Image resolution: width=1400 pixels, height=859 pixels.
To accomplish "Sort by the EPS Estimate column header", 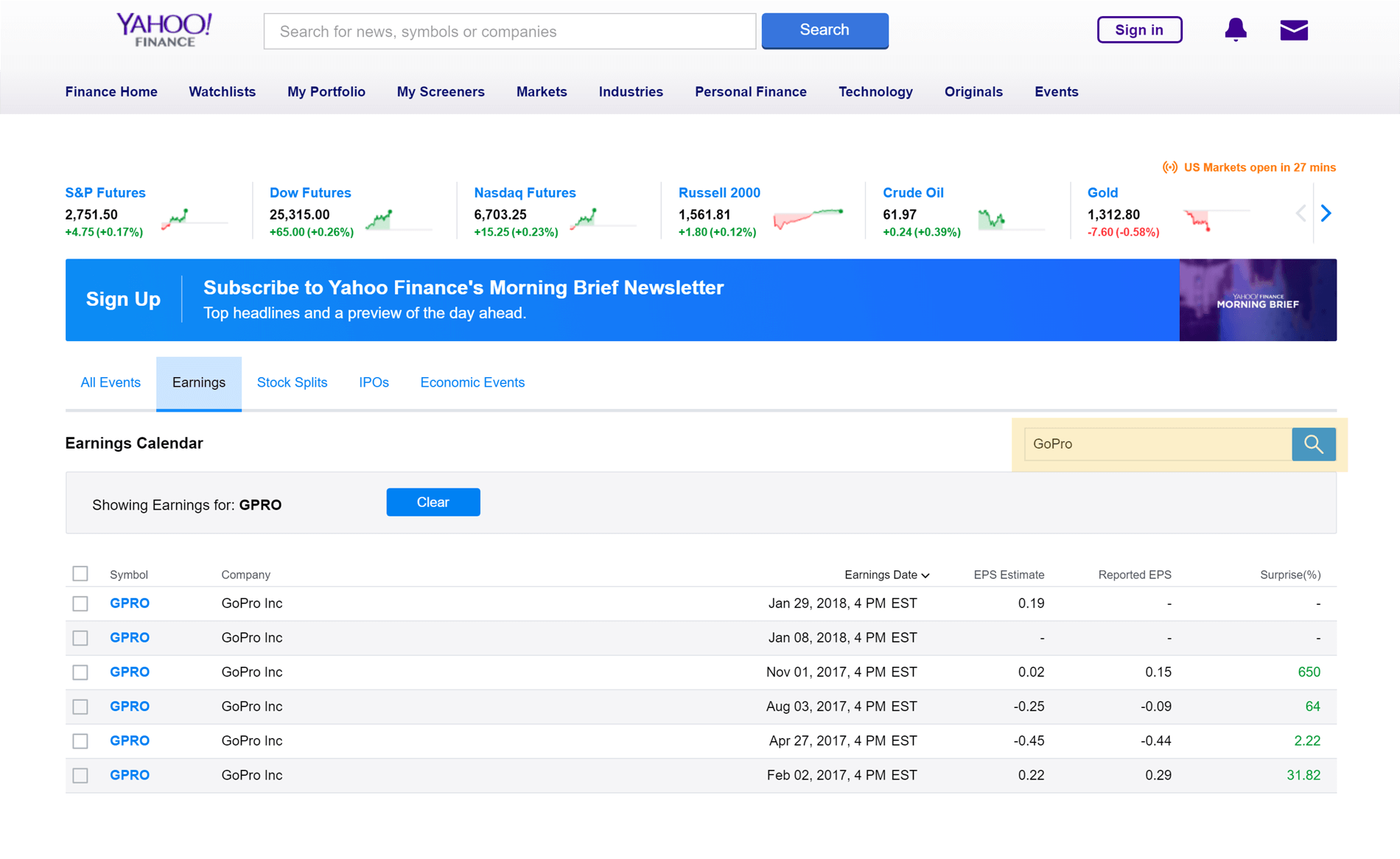I will pos(1009,575).
